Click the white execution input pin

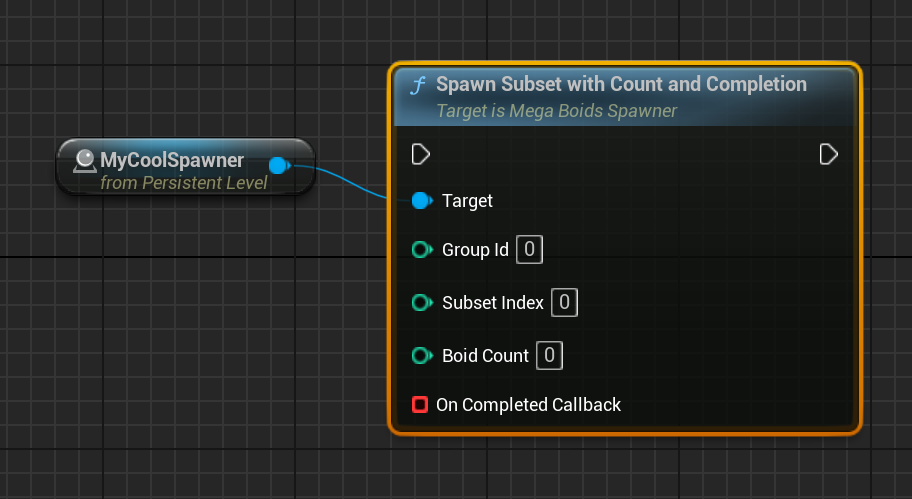[x=420, y=154]
